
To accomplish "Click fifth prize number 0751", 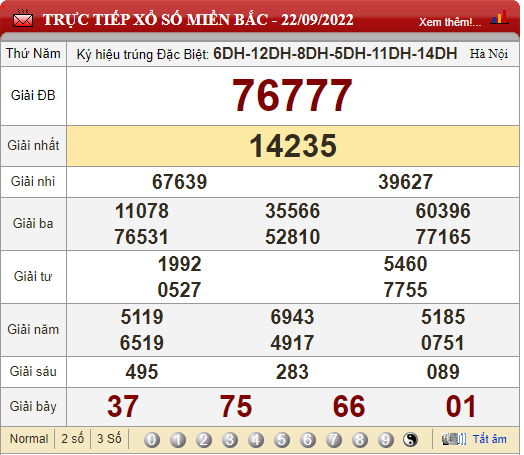I will click(x=443, y=343).
